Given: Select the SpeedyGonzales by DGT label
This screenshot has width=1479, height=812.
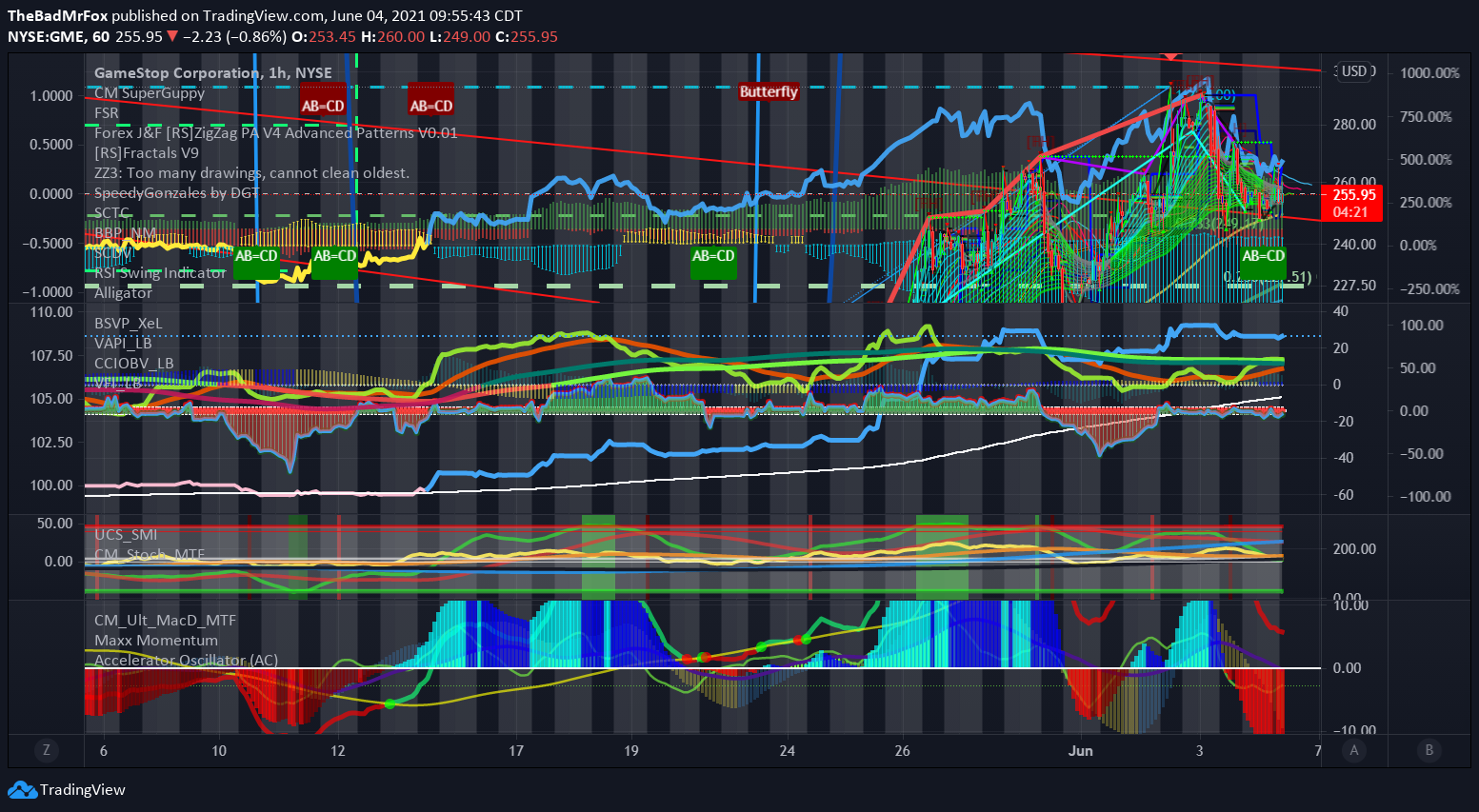Looking at the screenshot, I should (x=176, y=193).
